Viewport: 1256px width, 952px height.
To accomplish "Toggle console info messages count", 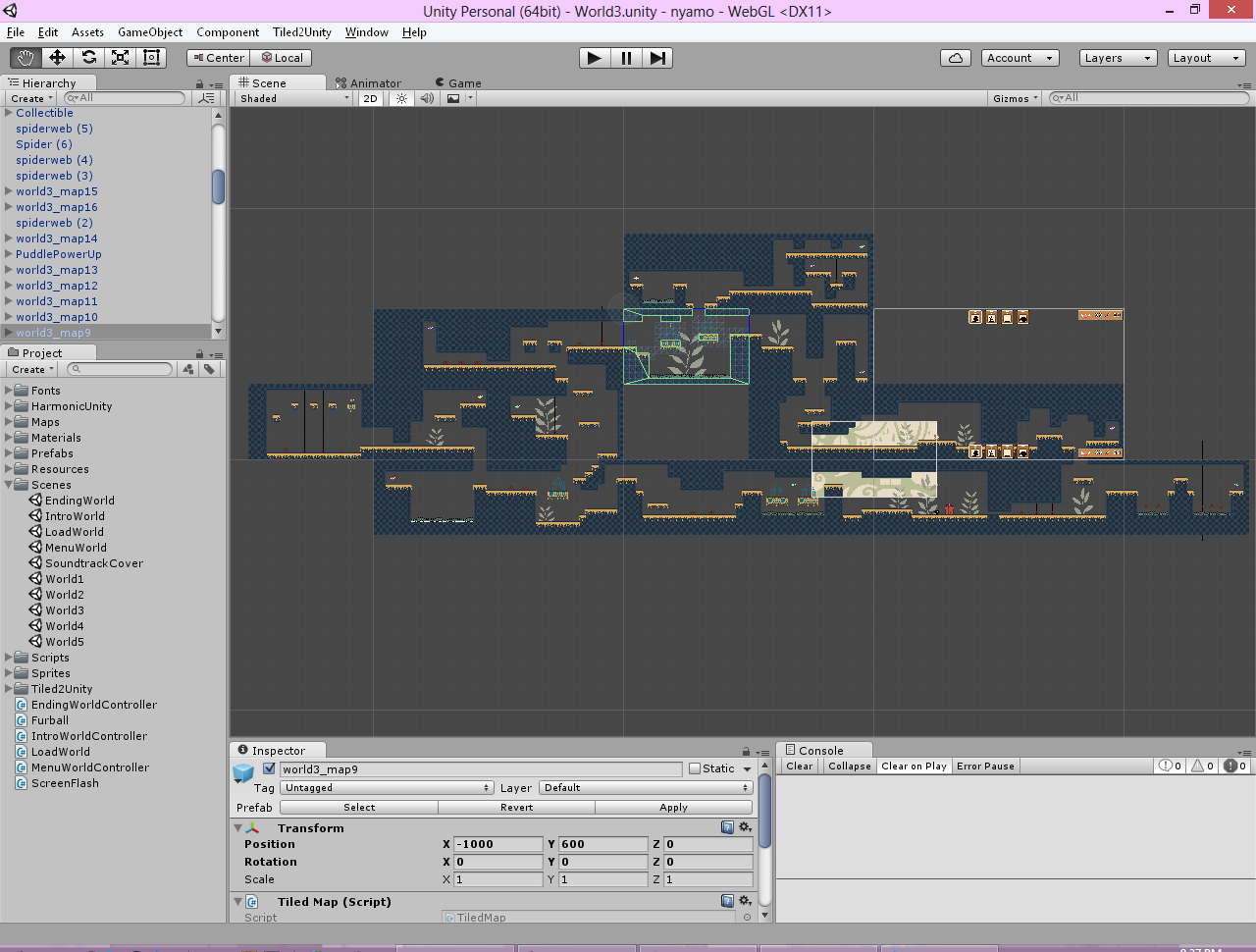I will (1171, 767).
